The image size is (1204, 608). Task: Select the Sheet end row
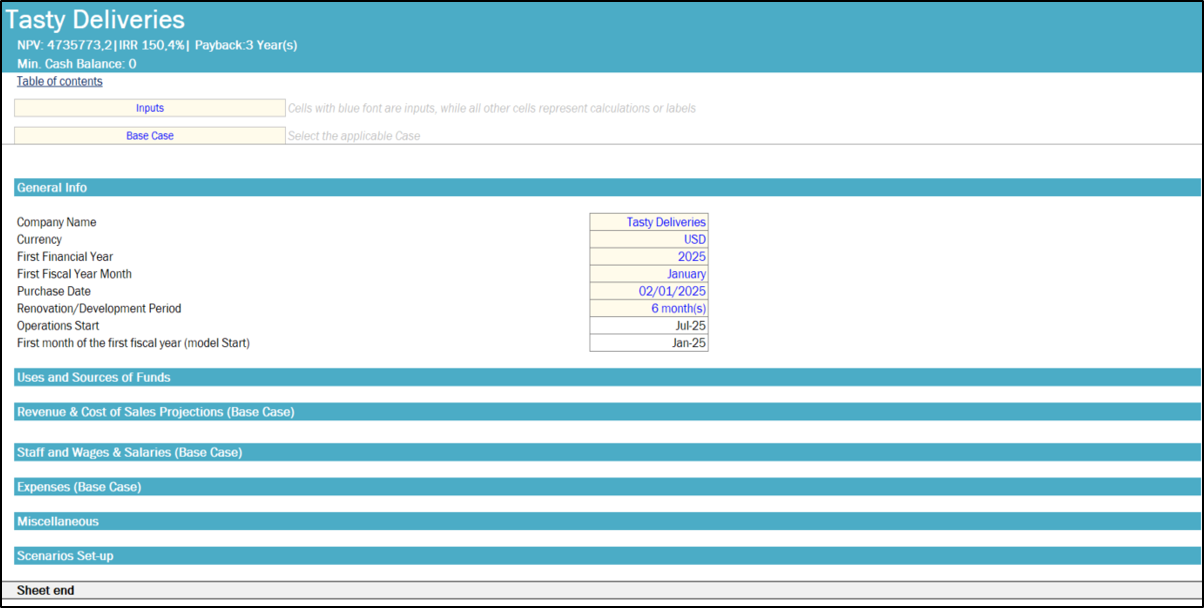tap(46, 591)
